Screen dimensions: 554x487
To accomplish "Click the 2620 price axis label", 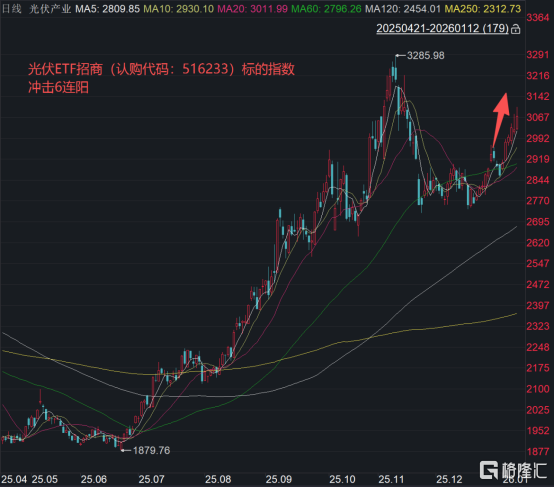I will pyautogui.click(x=538, y=243).
